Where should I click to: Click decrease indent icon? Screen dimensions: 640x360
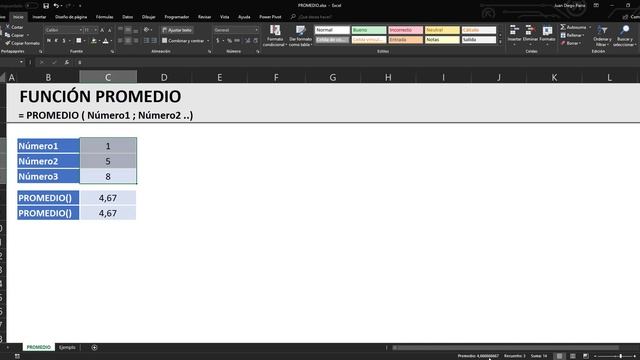[x=146, y=41]
